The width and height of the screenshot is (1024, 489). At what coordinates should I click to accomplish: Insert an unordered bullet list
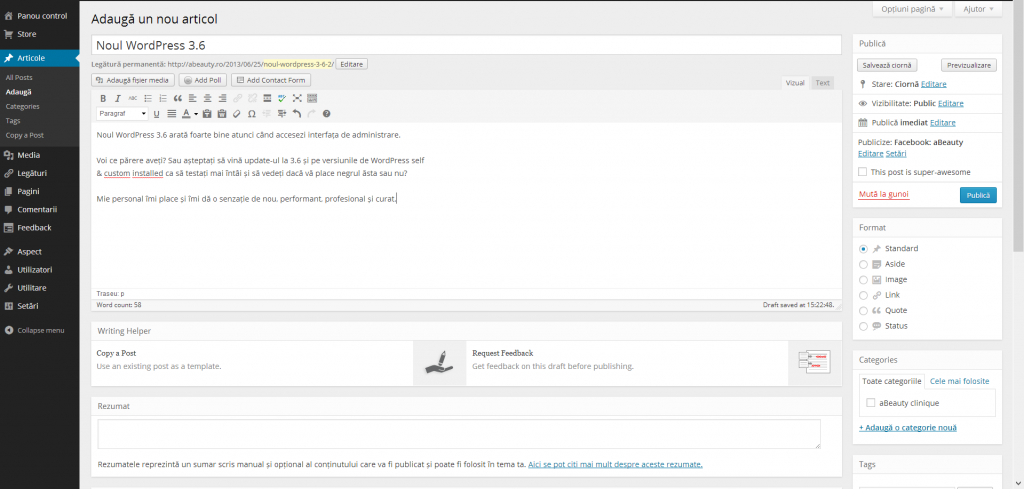click(x=148, y=99)
